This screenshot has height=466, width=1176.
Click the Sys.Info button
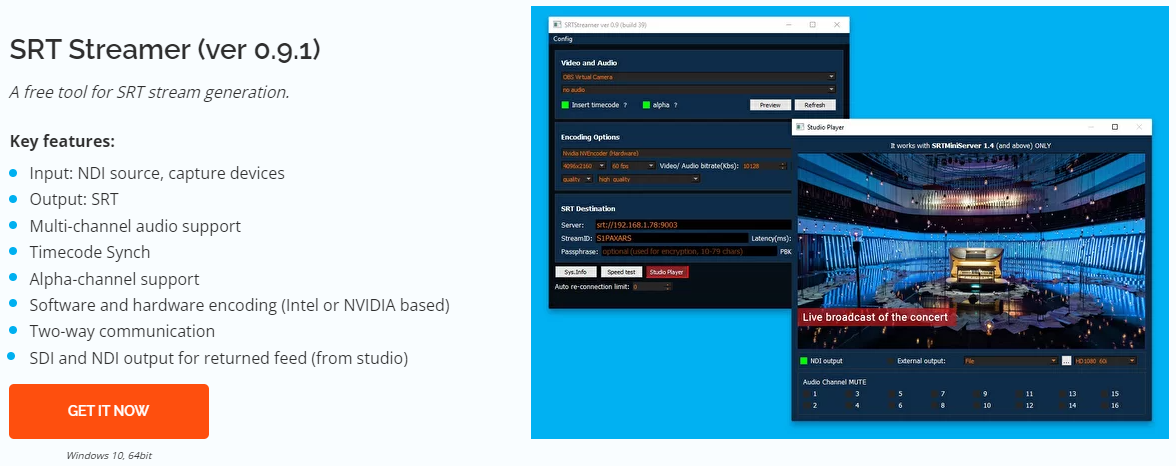click(x=576, y=272)
